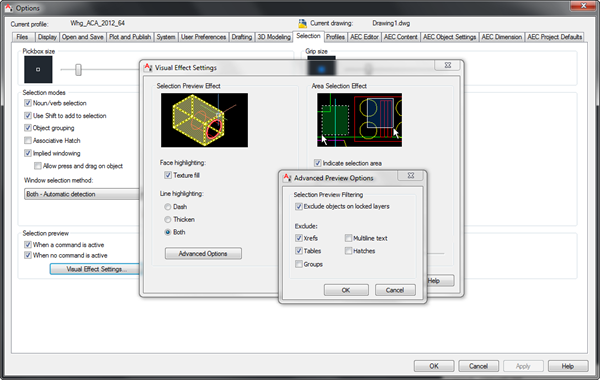Click OK in the Options dialog

(x=434, y=366)
